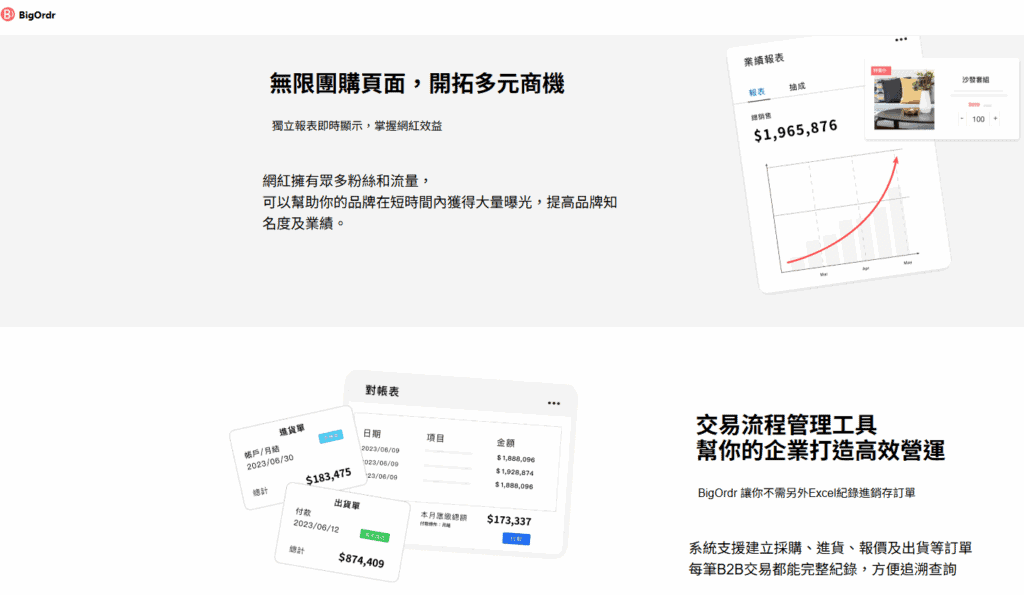Decrease quantity with the minus button

point(962,119)
